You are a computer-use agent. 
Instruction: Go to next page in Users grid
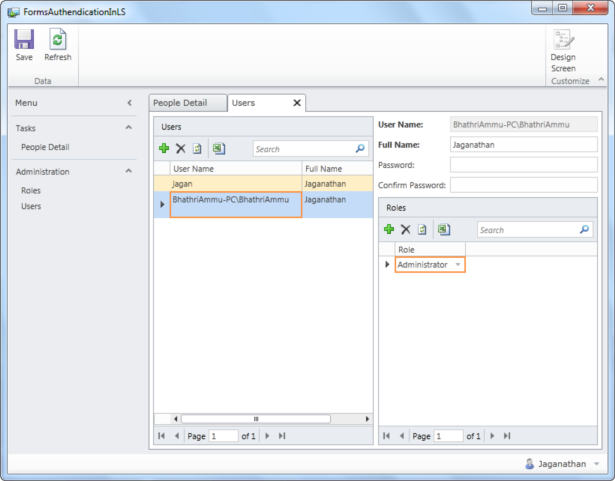267,436
